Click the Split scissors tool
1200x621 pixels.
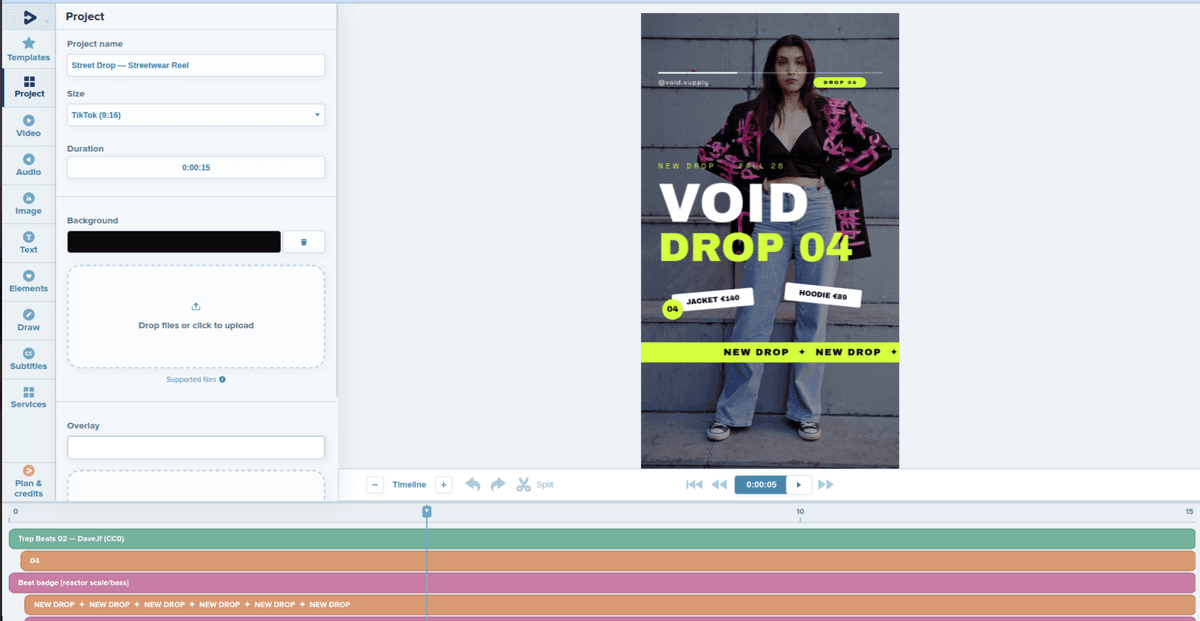point(534,484)
